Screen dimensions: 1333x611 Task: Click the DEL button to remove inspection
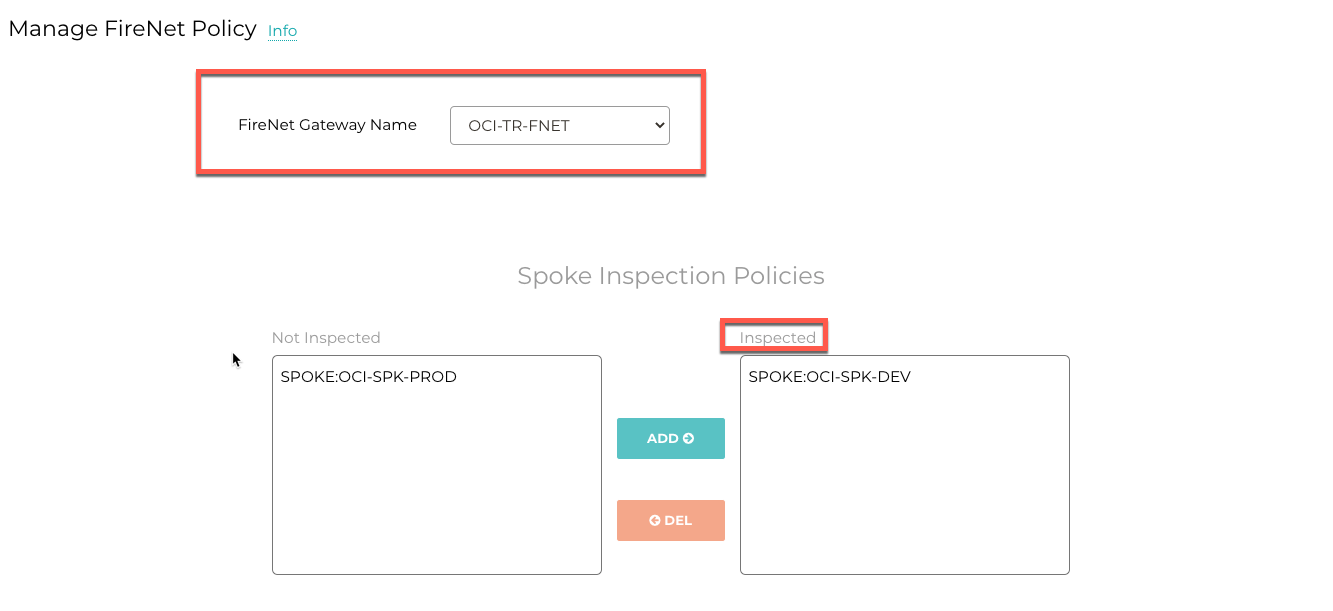coord(670,520)
